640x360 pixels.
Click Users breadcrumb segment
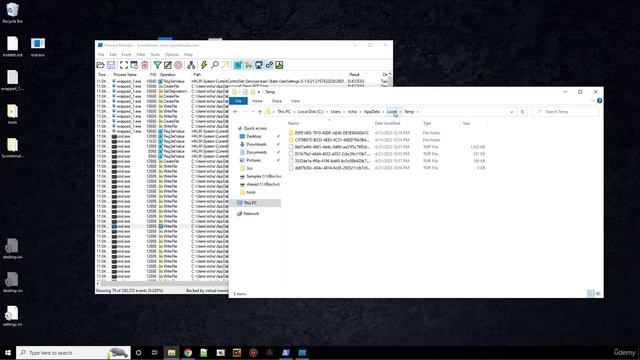(x=336, y=112)
